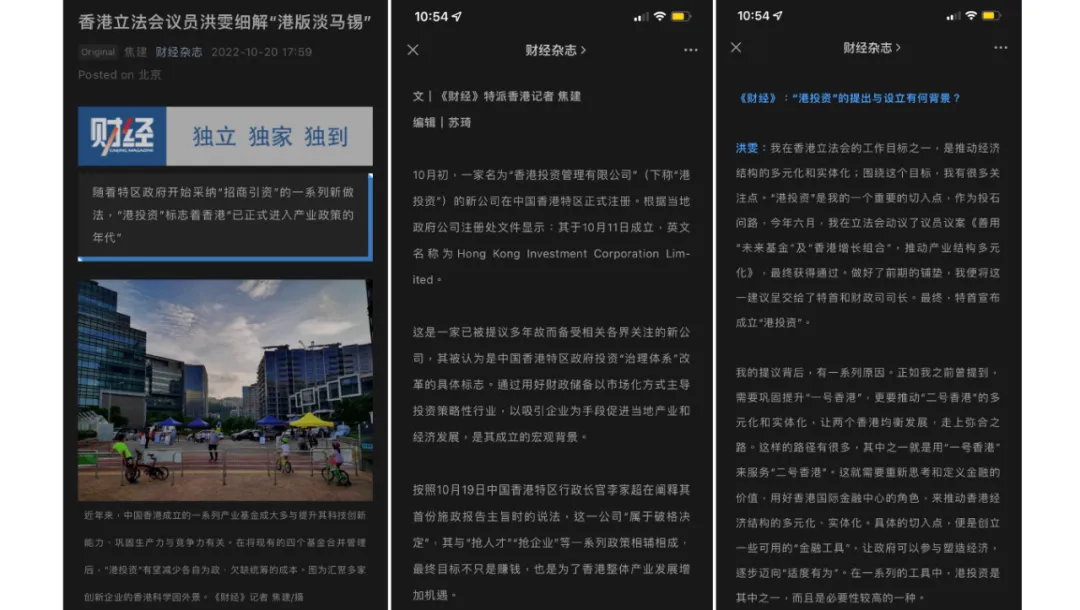The height and width of the screenshot is (610, 1080).
Task: Click the Original tag badge
Action: [x=98, y=52]
